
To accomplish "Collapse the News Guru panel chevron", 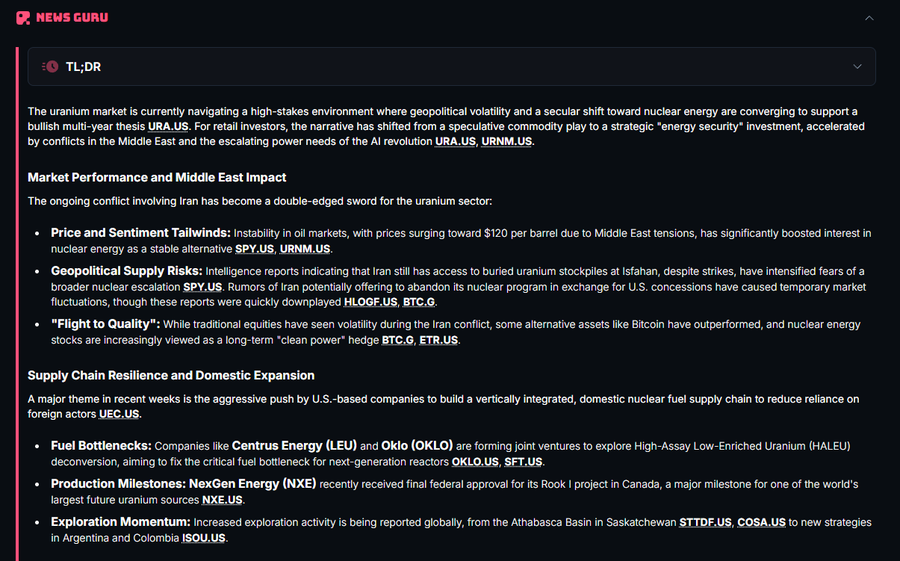I will click(x=869, y=18).
